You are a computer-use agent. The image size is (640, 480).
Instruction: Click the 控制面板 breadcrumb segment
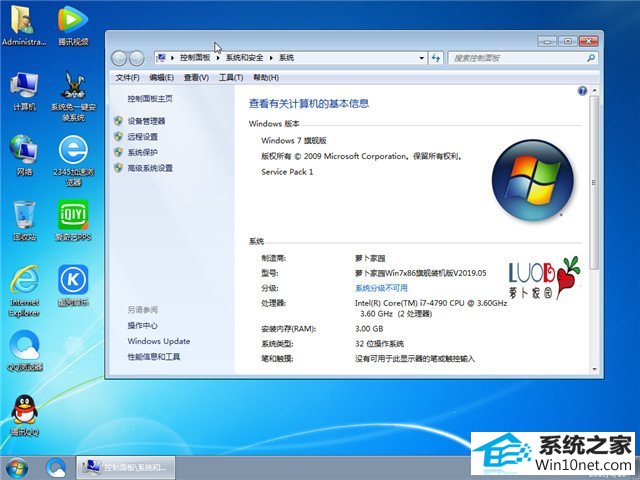click(195, 58)
